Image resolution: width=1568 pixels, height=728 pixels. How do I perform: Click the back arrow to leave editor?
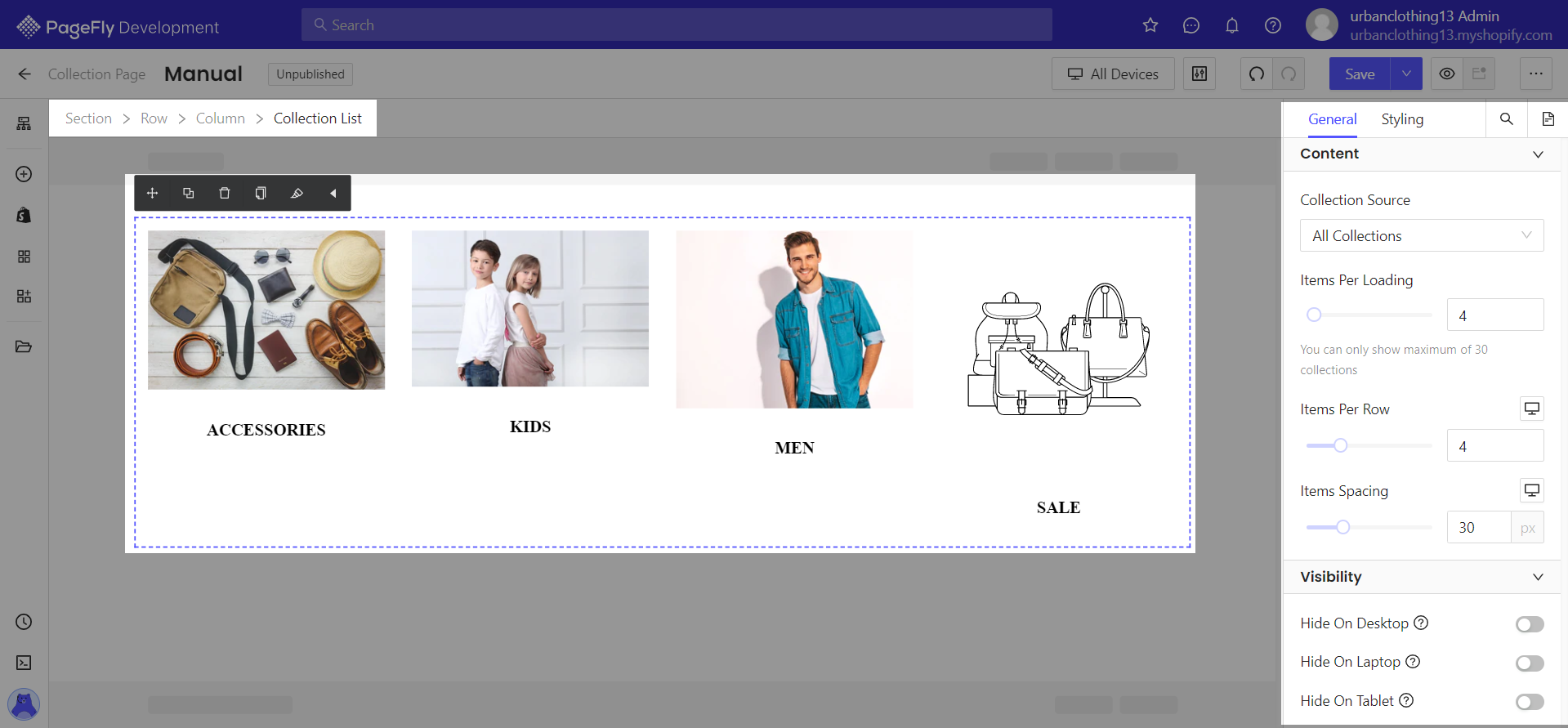[x=25, y=74]
